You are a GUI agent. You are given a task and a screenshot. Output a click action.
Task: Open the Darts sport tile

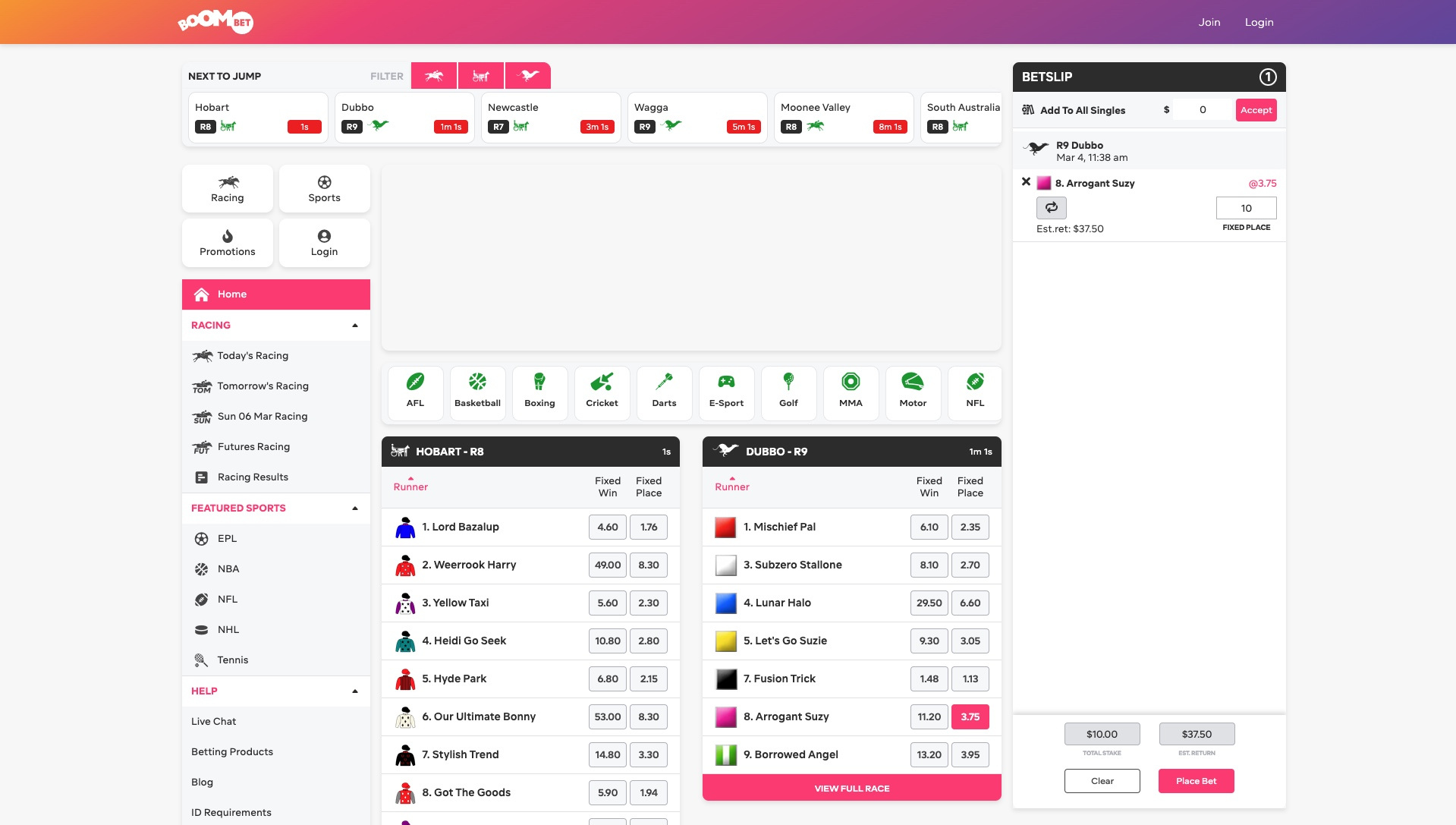(665, 392)
